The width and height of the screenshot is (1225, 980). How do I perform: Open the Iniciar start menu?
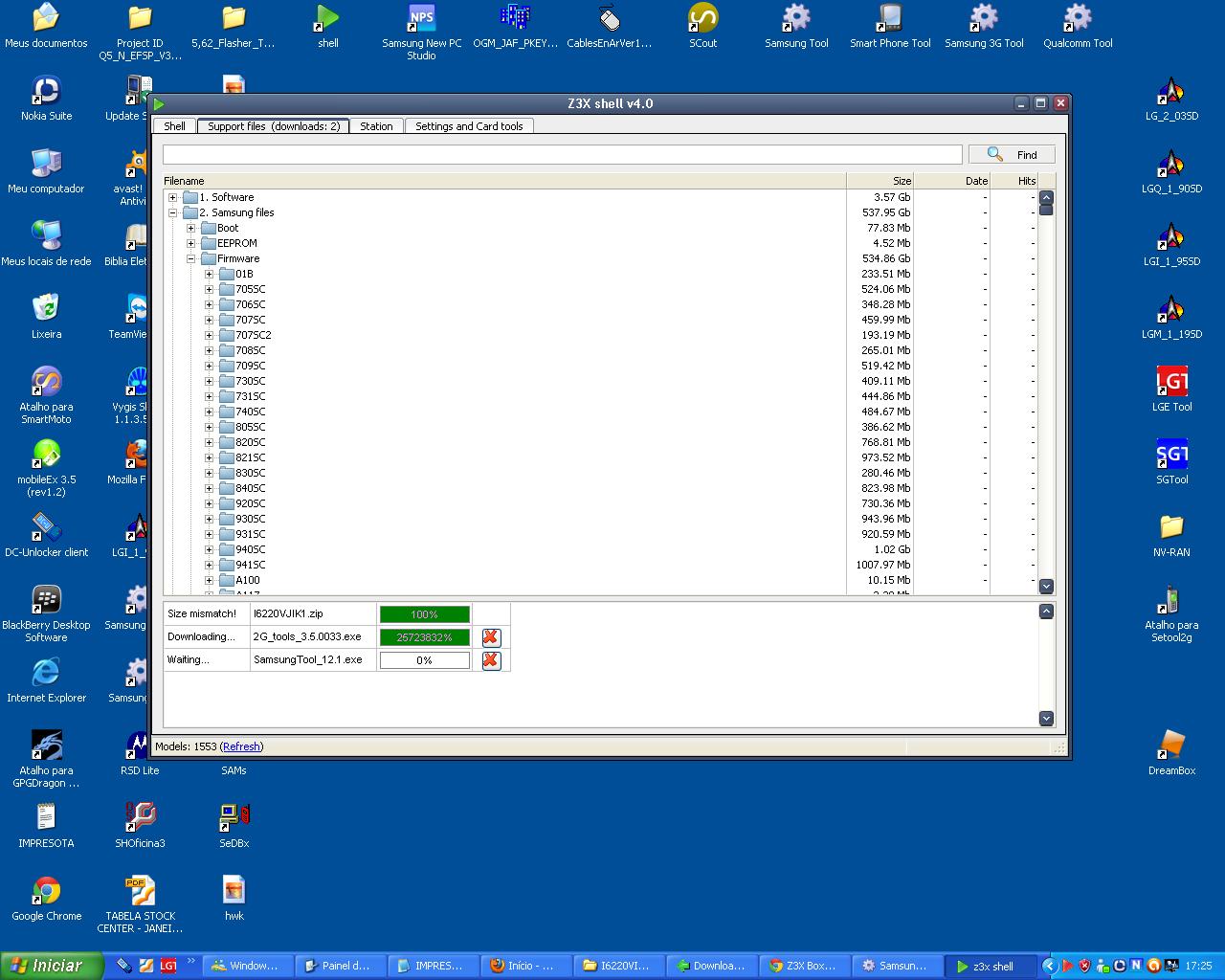52,966
